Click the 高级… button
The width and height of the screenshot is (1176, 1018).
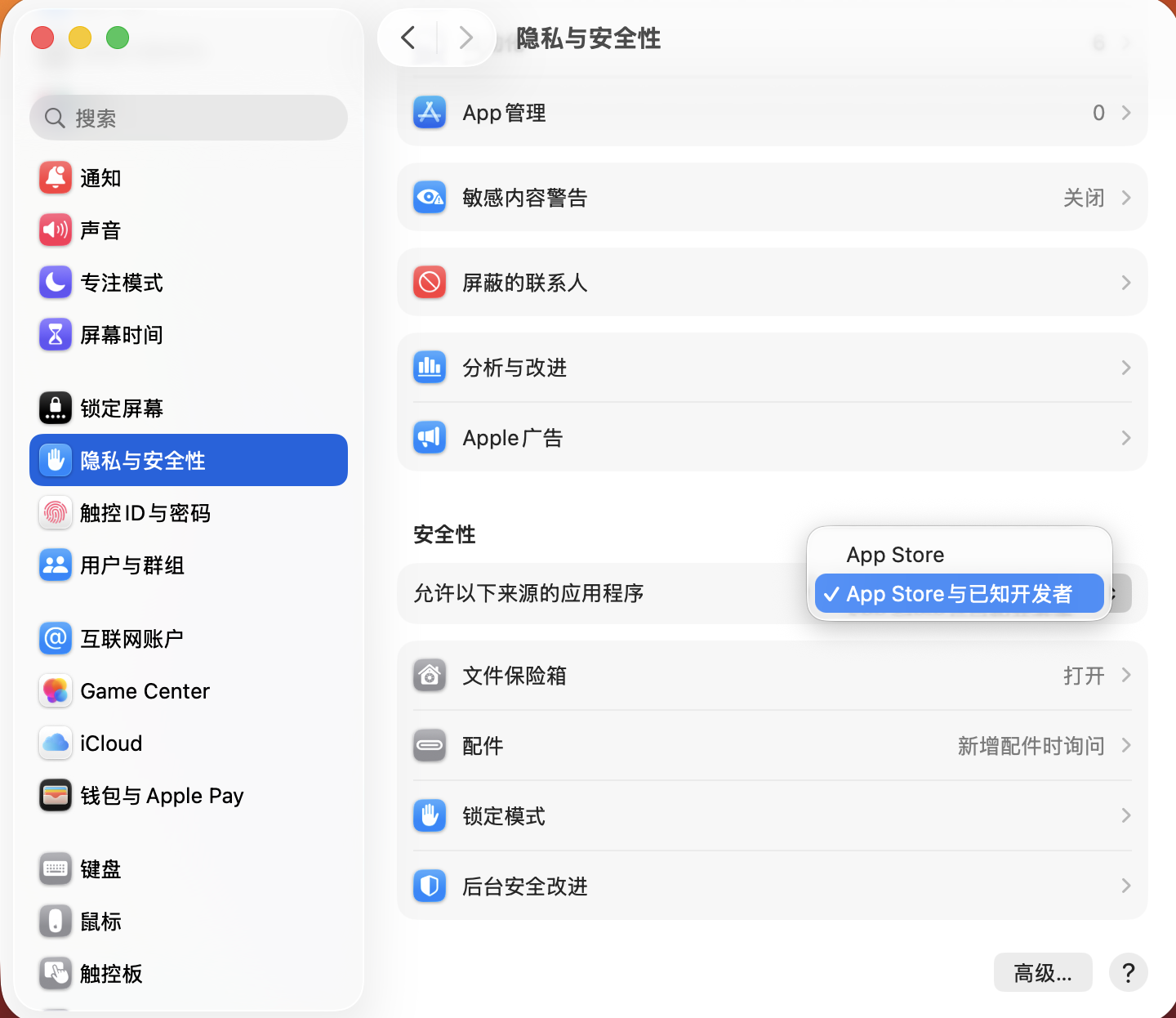1043,973
